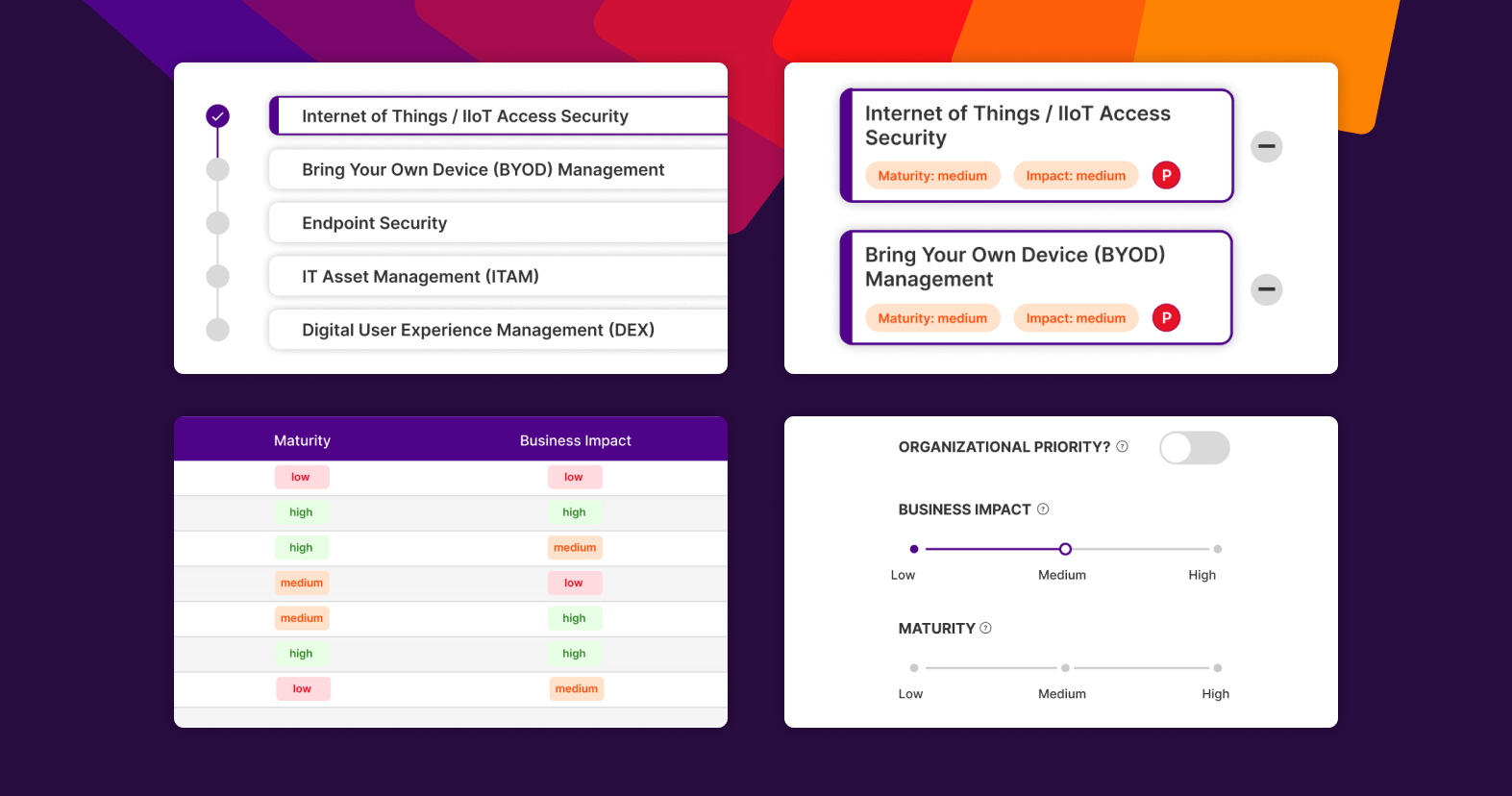The image size is (1512, 796).
Task: Click Maturity: medium tag on IoT card
Action: 932,176
